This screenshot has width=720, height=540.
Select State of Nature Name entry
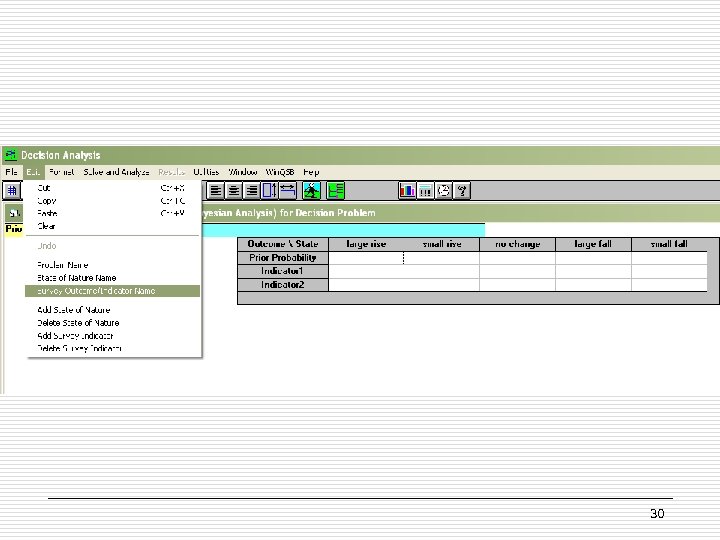[x=112, y=278]
